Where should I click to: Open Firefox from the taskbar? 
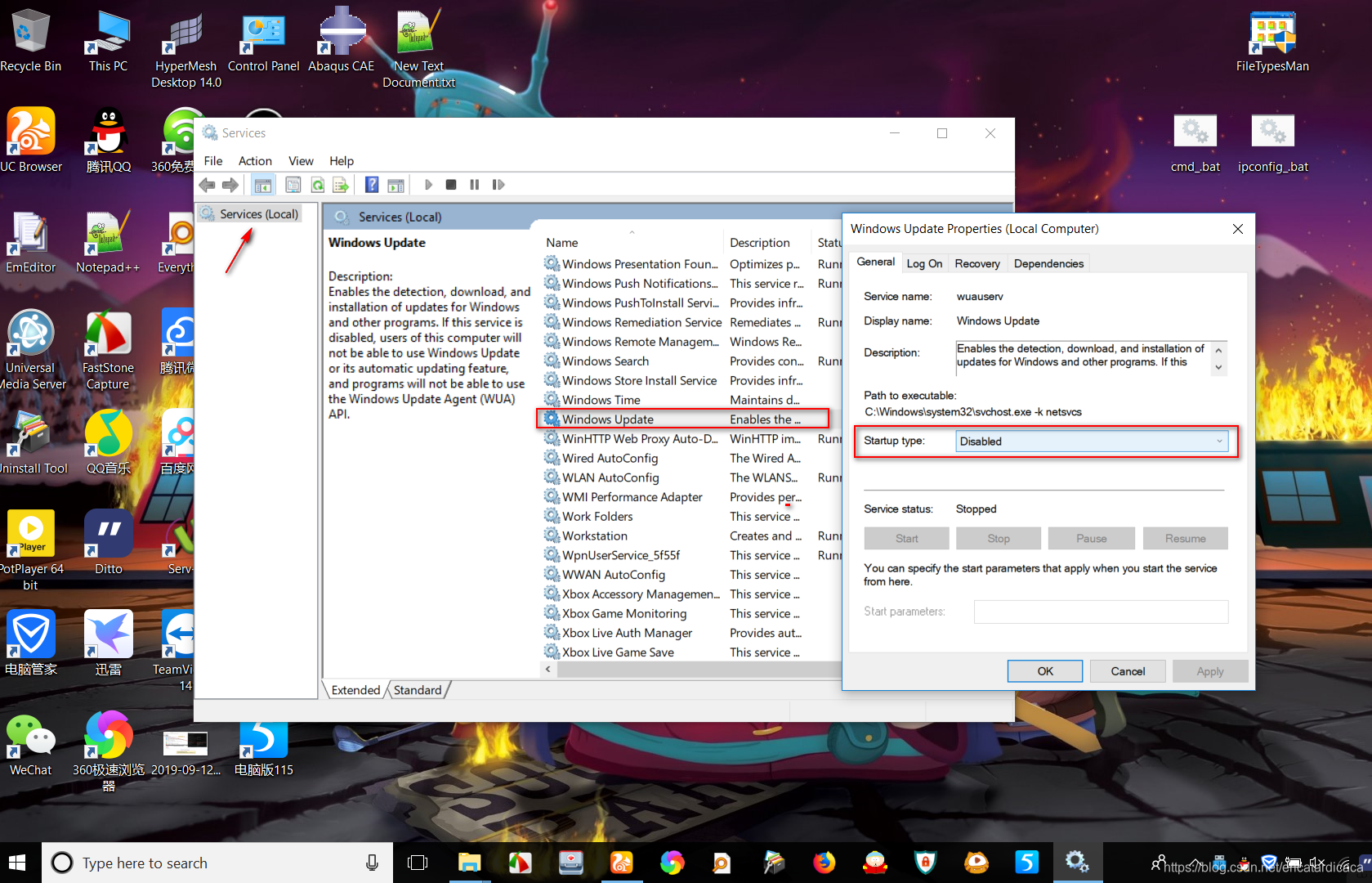[x=824, y=863]
